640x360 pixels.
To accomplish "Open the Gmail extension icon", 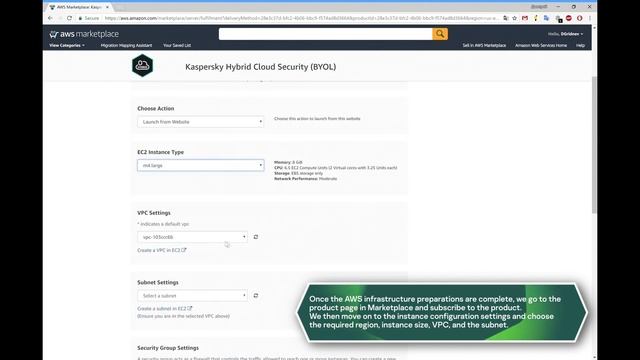I will pyautogui.click(x=525, y=18).
